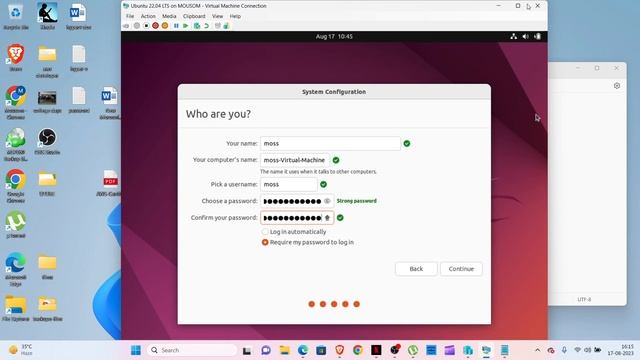Open Task View on the taskbar
The width and height of the screenshot is (640, 360).
tap(247, 350)
